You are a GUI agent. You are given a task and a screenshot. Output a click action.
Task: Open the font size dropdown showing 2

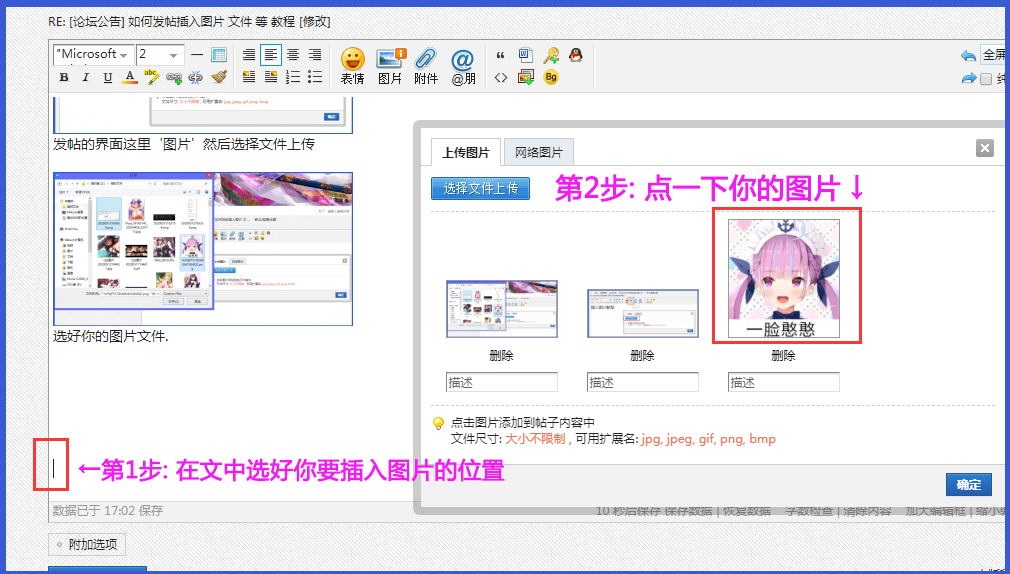tap(160, 54)
